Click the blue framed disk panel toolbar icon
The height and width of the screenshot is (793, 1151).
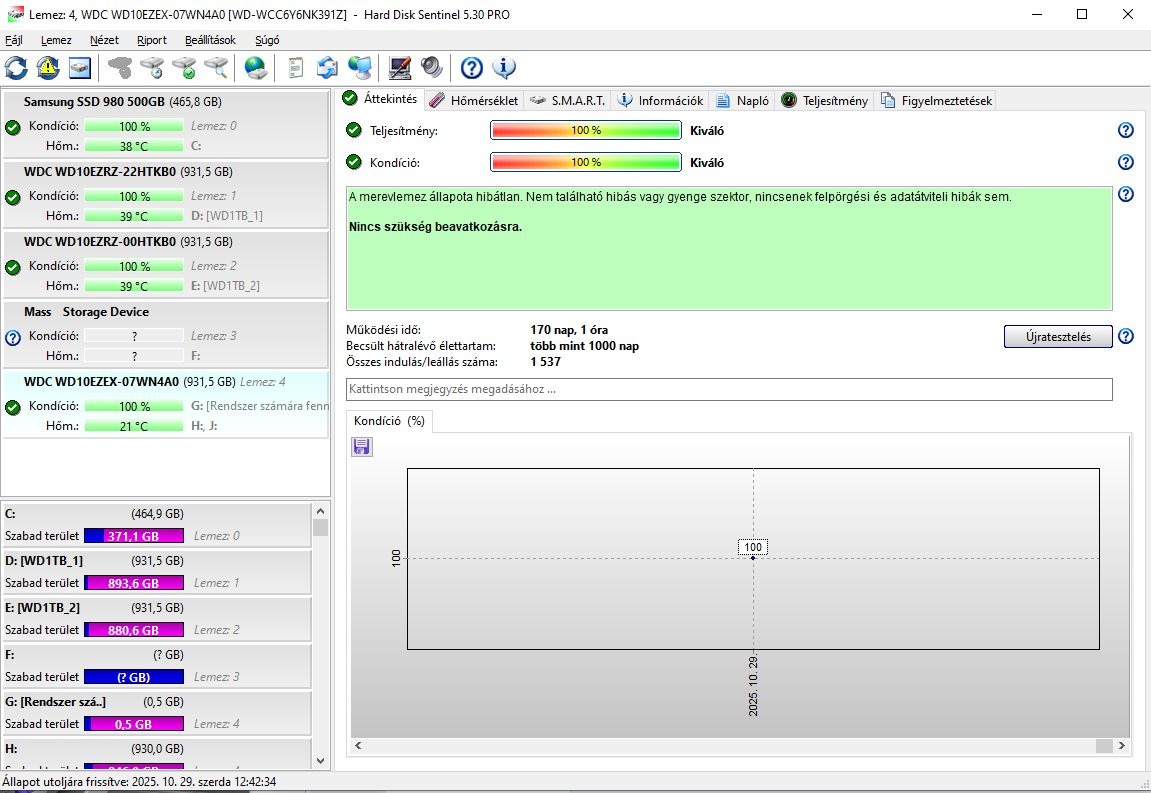[79, 68]
